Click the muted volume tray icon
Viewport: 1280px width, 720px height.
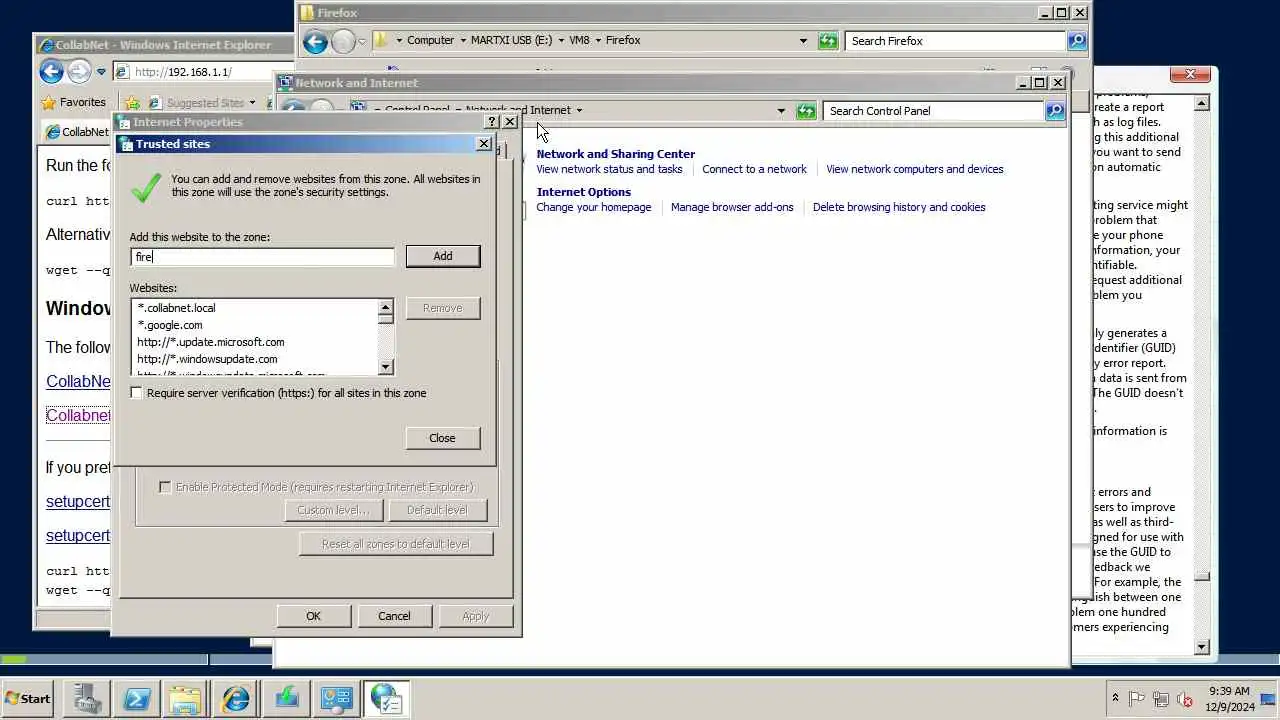(x=1185, y=699)
